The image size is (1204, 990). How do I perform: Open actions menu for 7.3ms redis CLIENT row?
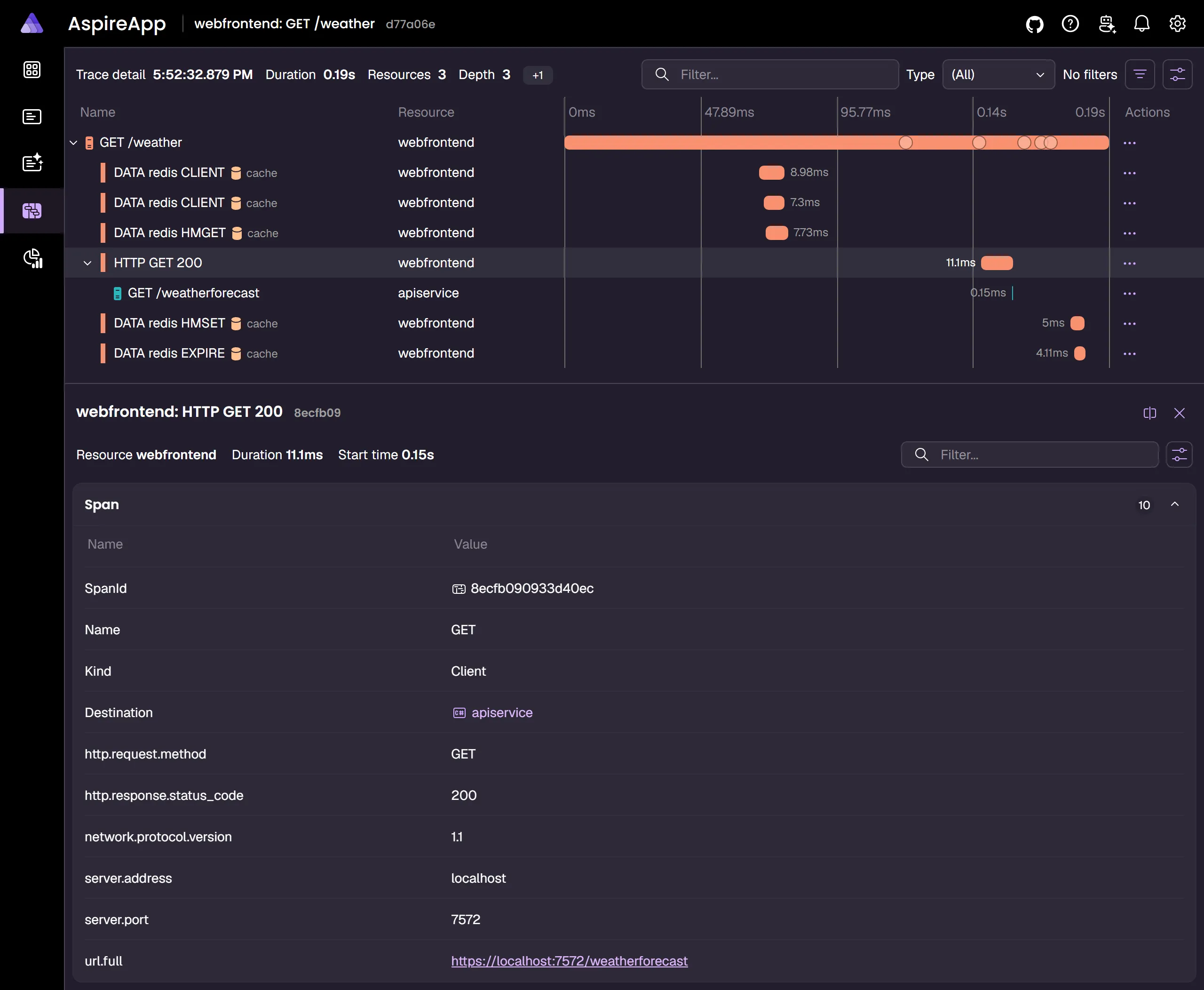1129,203
